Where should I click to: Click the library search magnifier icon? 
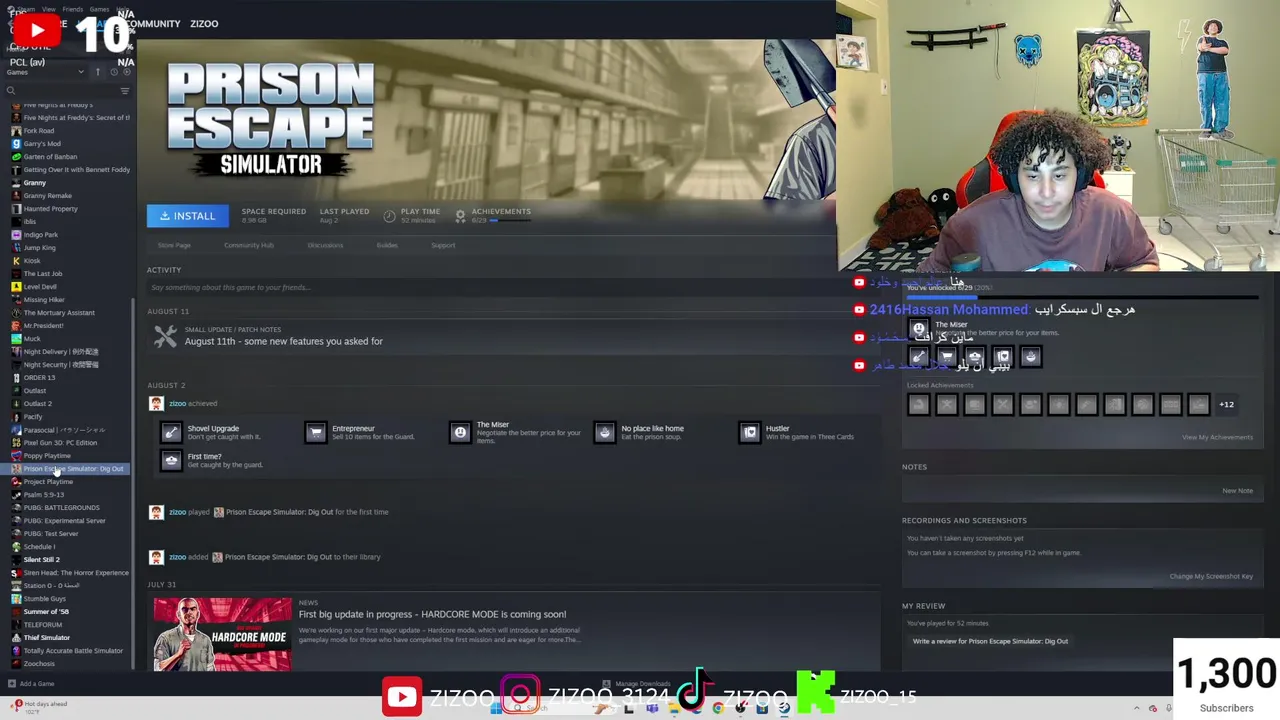[x=11, y=91]
